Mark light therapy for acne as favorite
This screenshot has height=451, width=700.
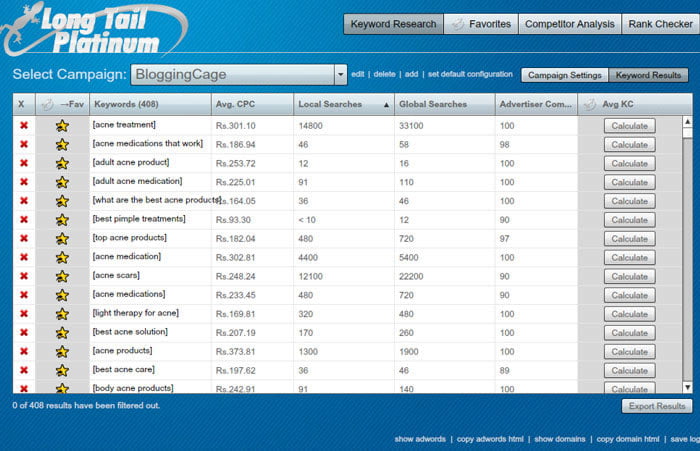[62, 313]
